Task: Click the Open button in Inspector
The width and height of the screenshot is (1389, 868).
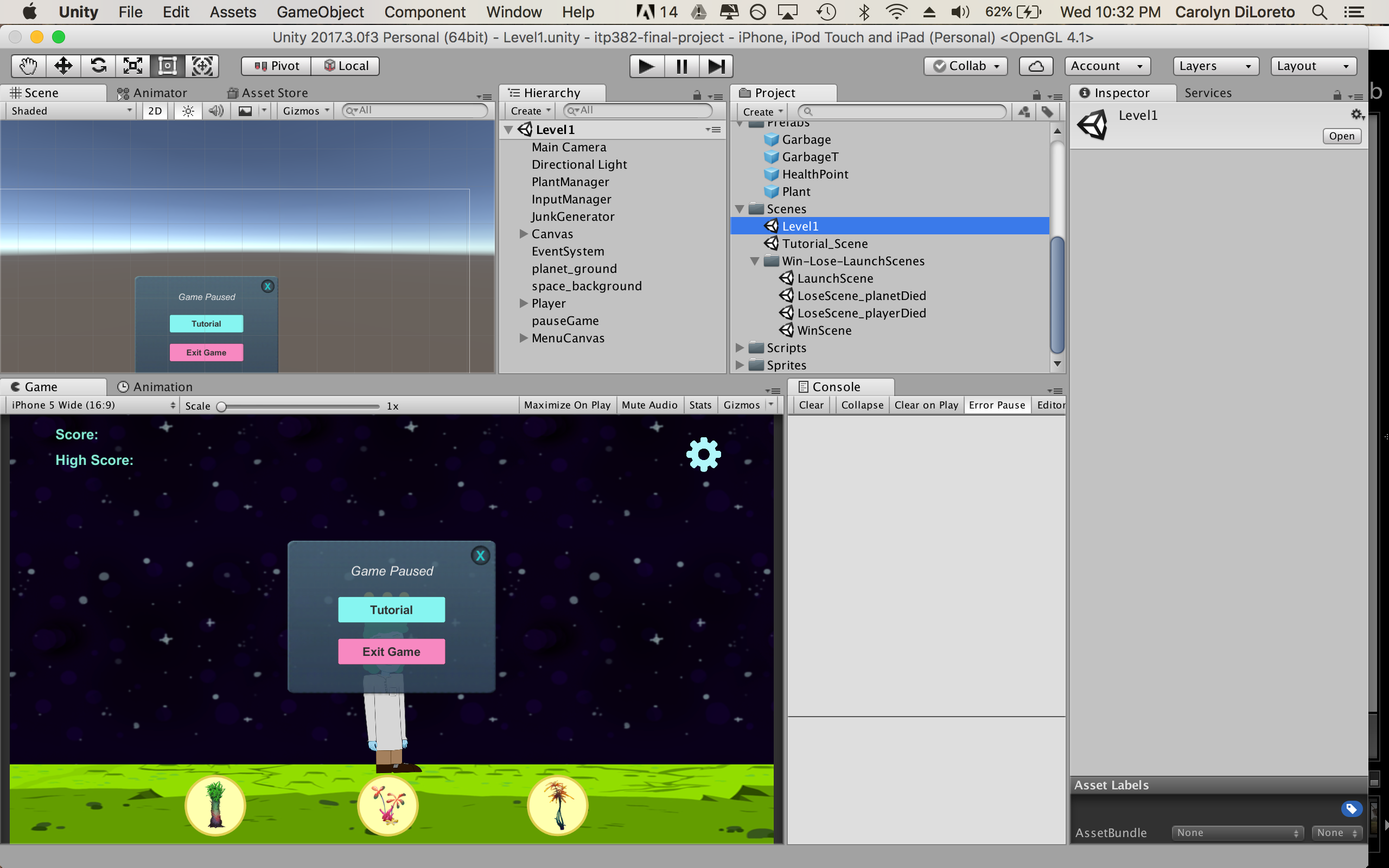Action: [1341, 136]
